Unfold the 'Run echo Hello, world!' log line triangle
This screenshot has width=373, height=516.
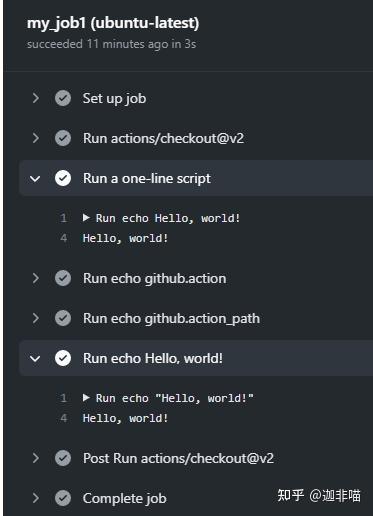pos(86,218)
